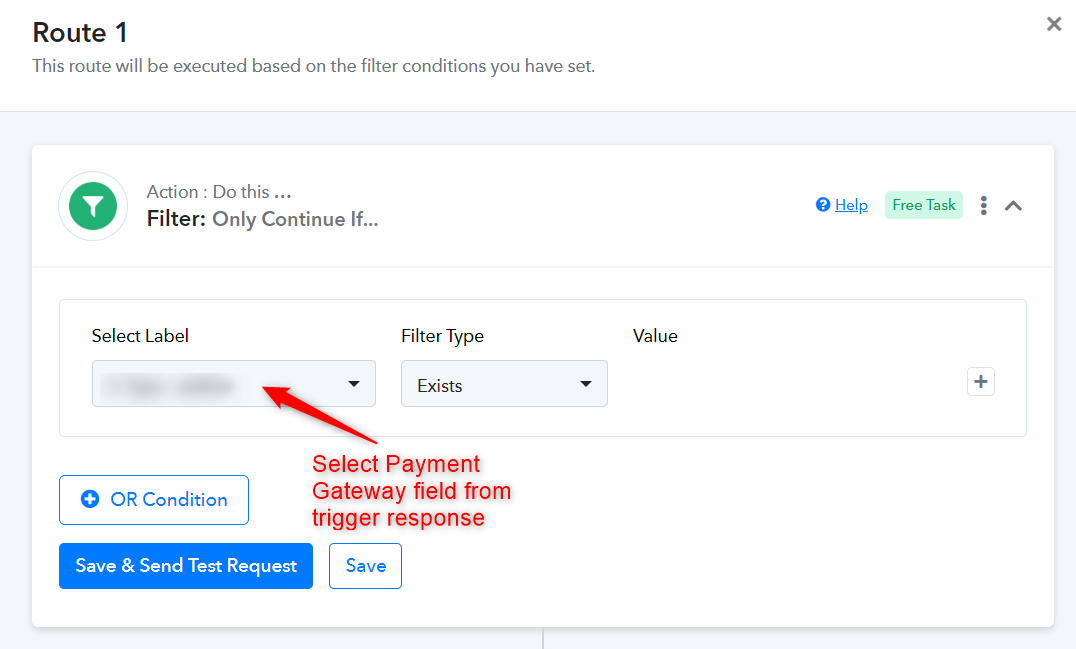This screenshot has height=649, width=1076.
Task: Click Save & Send Test Request
Action: tap(186, 566)
